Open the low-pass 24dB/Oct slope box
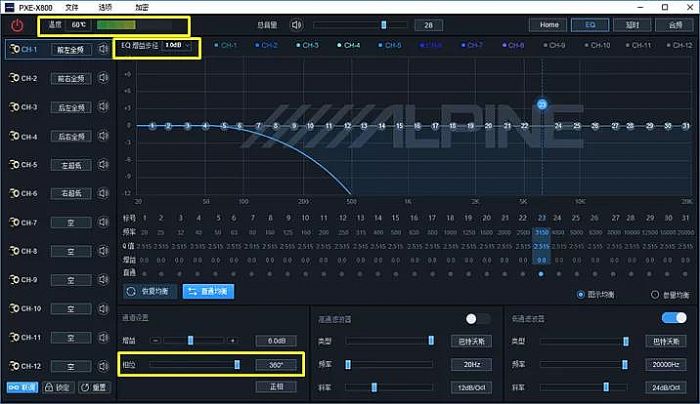The width and height of the screenshot is (700, 404). pos(666,387)
